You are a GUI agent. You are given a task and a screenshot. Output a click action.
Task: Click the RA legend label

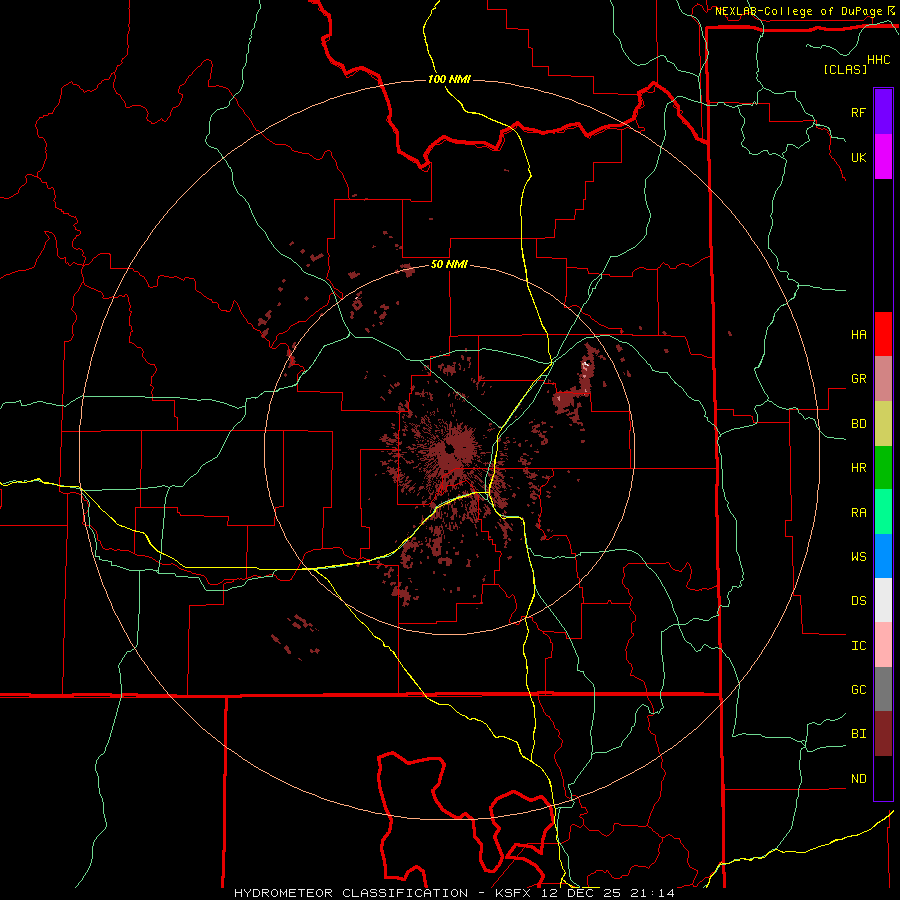[x=858, y=513]
